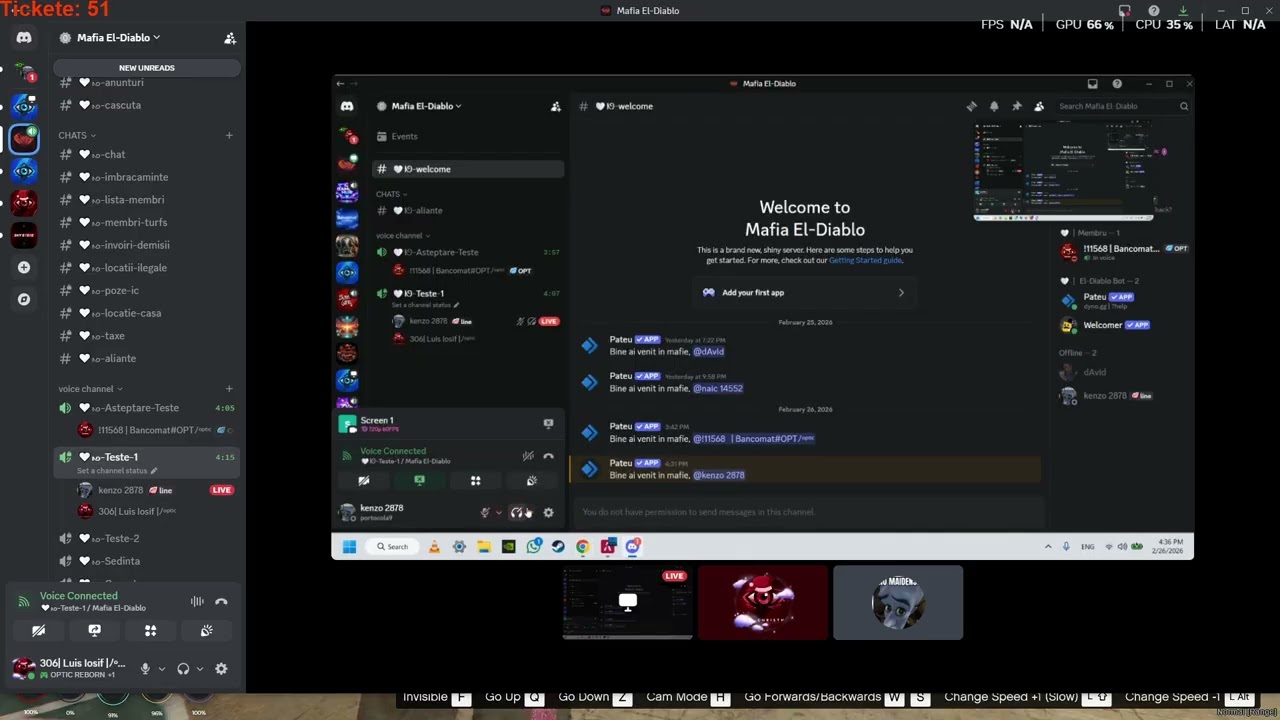Create a channel in the CHATS category
The image size is (1280, 720).
(x=229, y=135)
